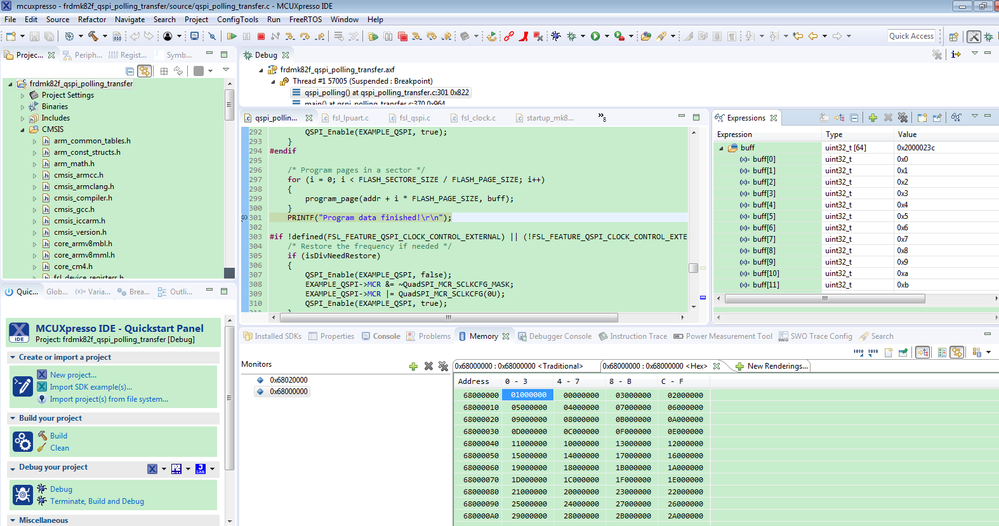Add new expression with green plus
The height and width of the screenshot is (526, 999).
click(873, 118)
